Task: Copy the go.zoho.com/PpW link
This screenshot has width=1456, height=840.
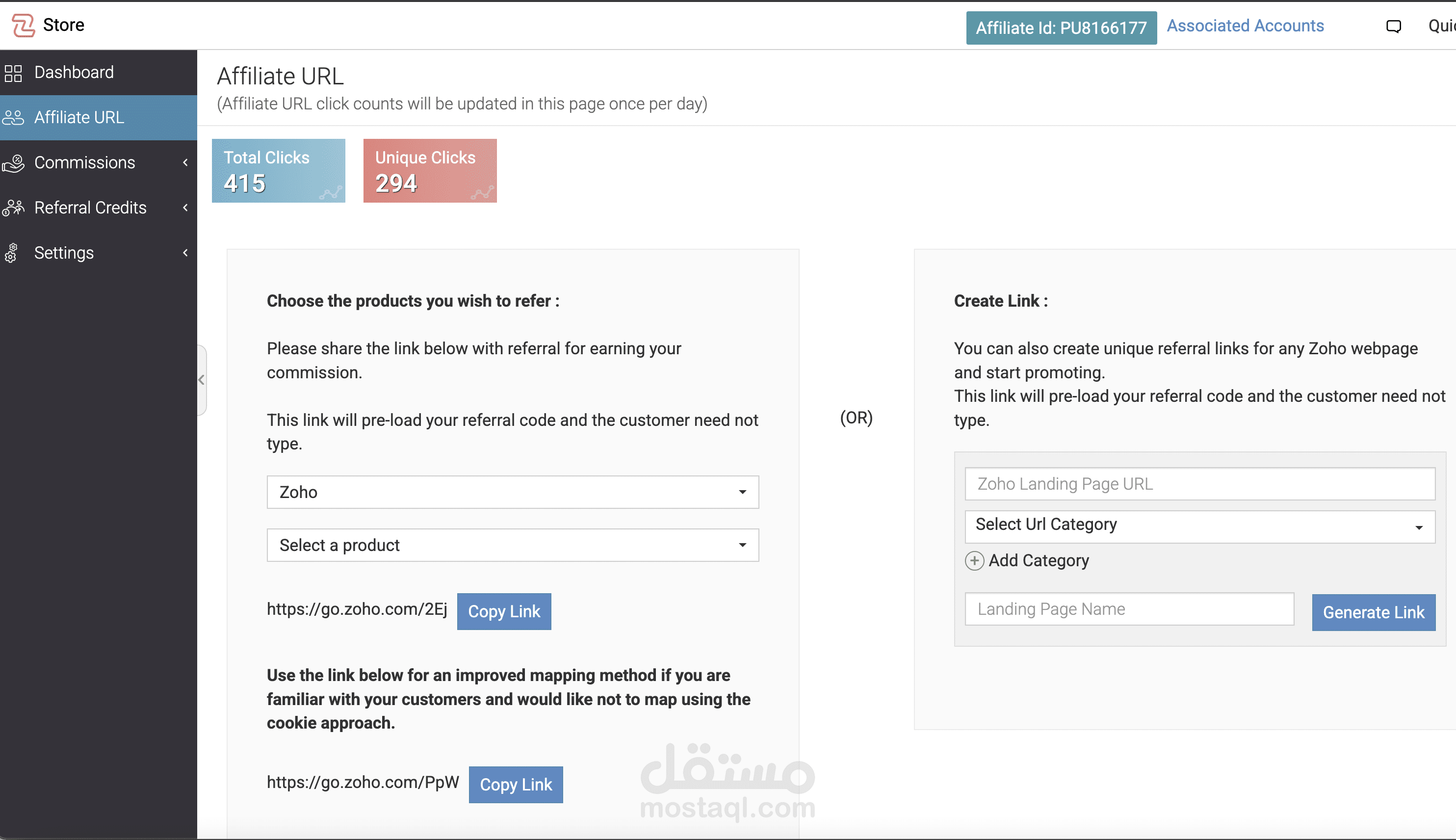Action: point(516,785)
